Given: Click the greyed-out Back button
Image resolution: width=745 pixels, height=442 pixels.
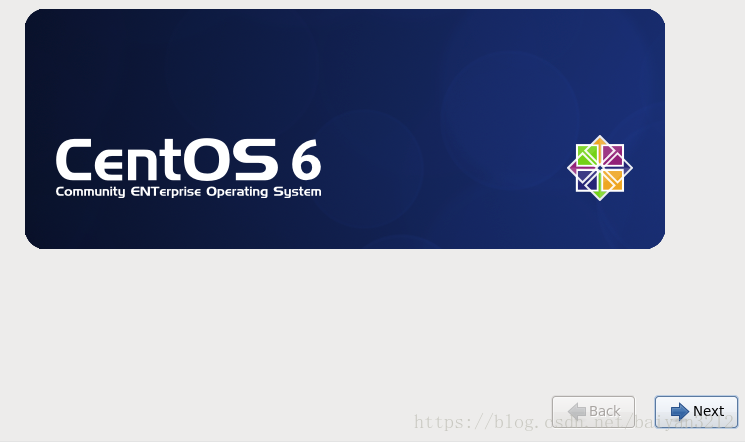Looking at the screenshot, I should tap(593, 412).
